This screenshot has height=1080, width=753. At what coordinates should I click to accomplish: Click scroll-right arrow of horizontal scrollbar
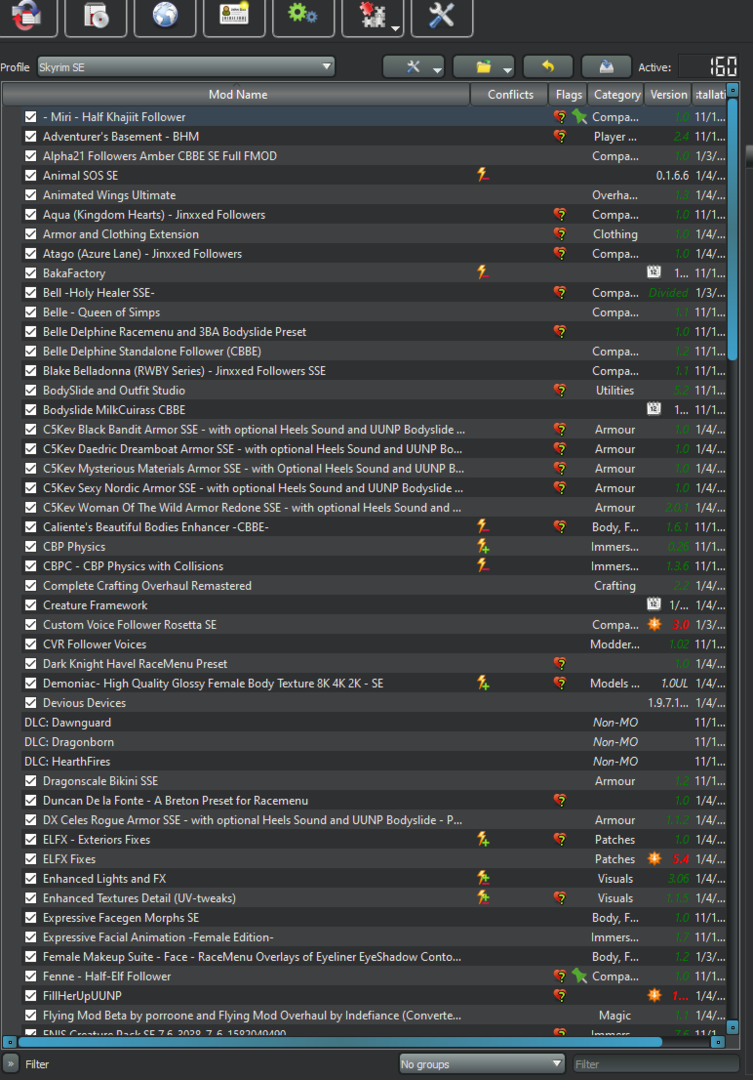tap(717, 1042)
